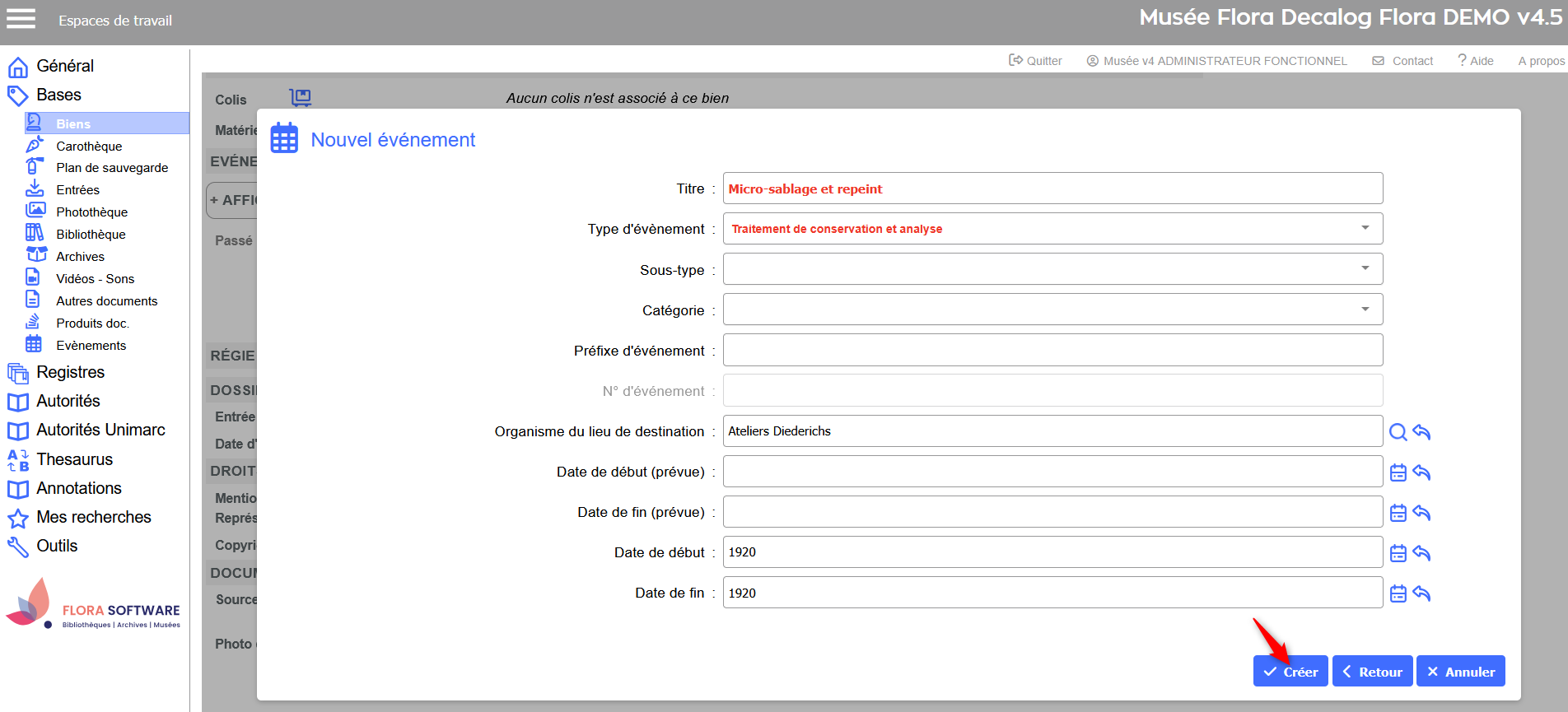This screenshot has height=712, width=1568.
Task: Focus the Préfixe d'événement input field
Action: (x=1052, y=350)
